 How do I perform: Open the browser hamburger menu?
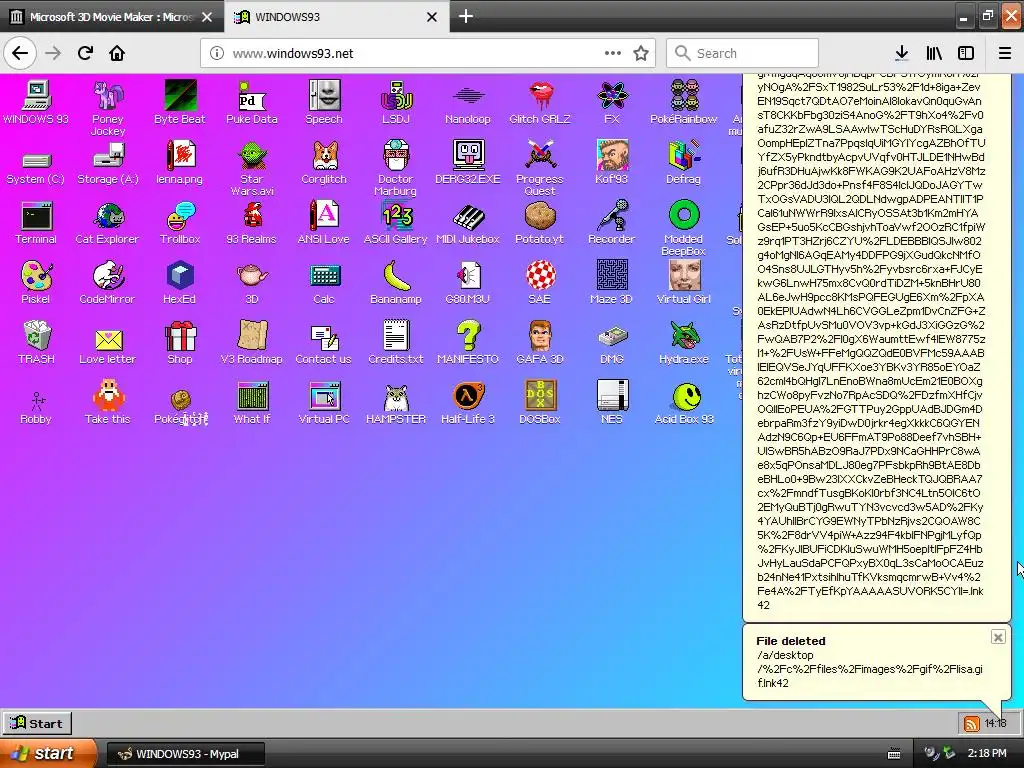(1004, 53)
